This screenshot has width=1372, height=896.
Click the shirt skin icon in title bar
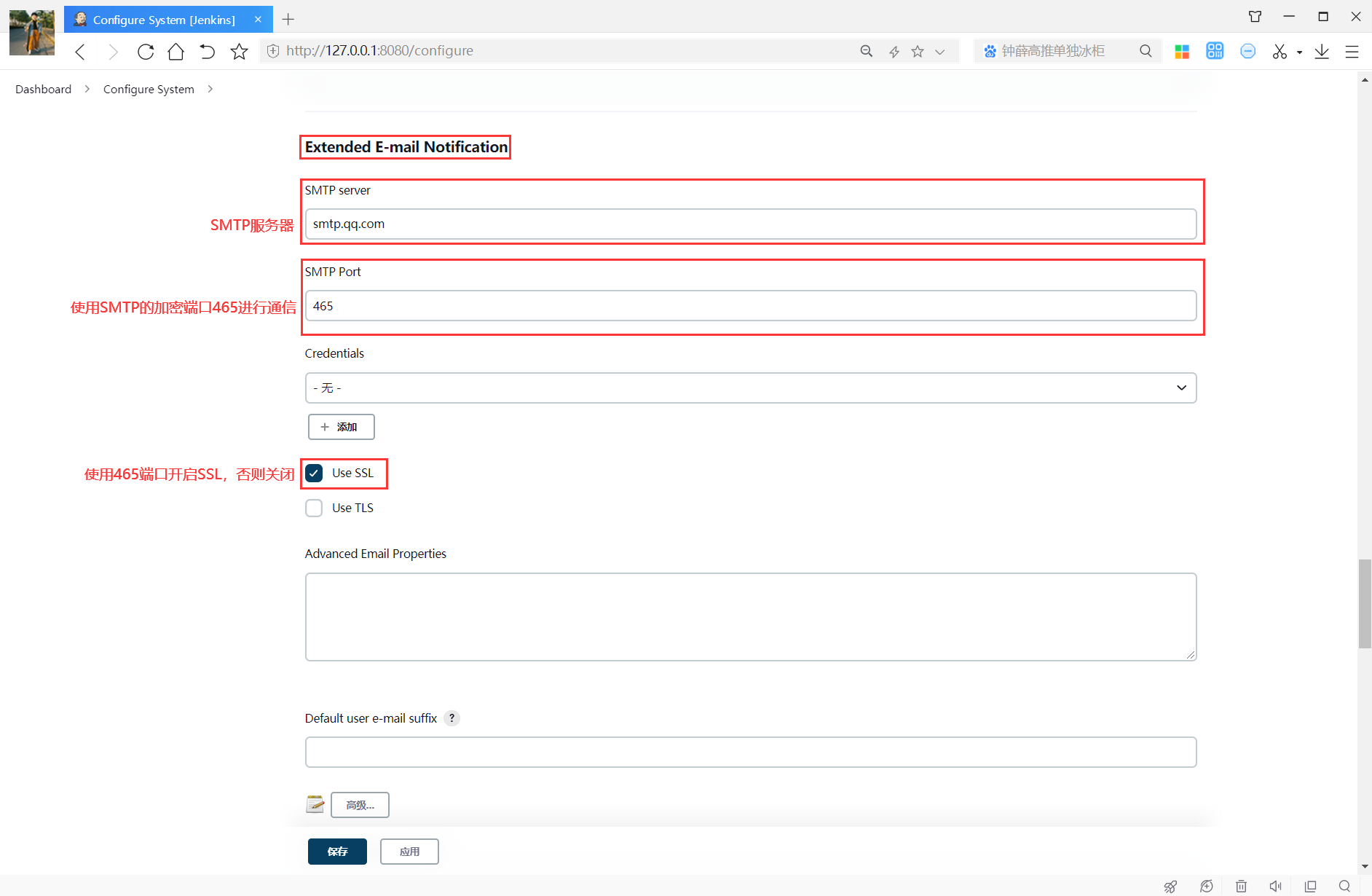pyautogui.click(x=1255, y=16)
